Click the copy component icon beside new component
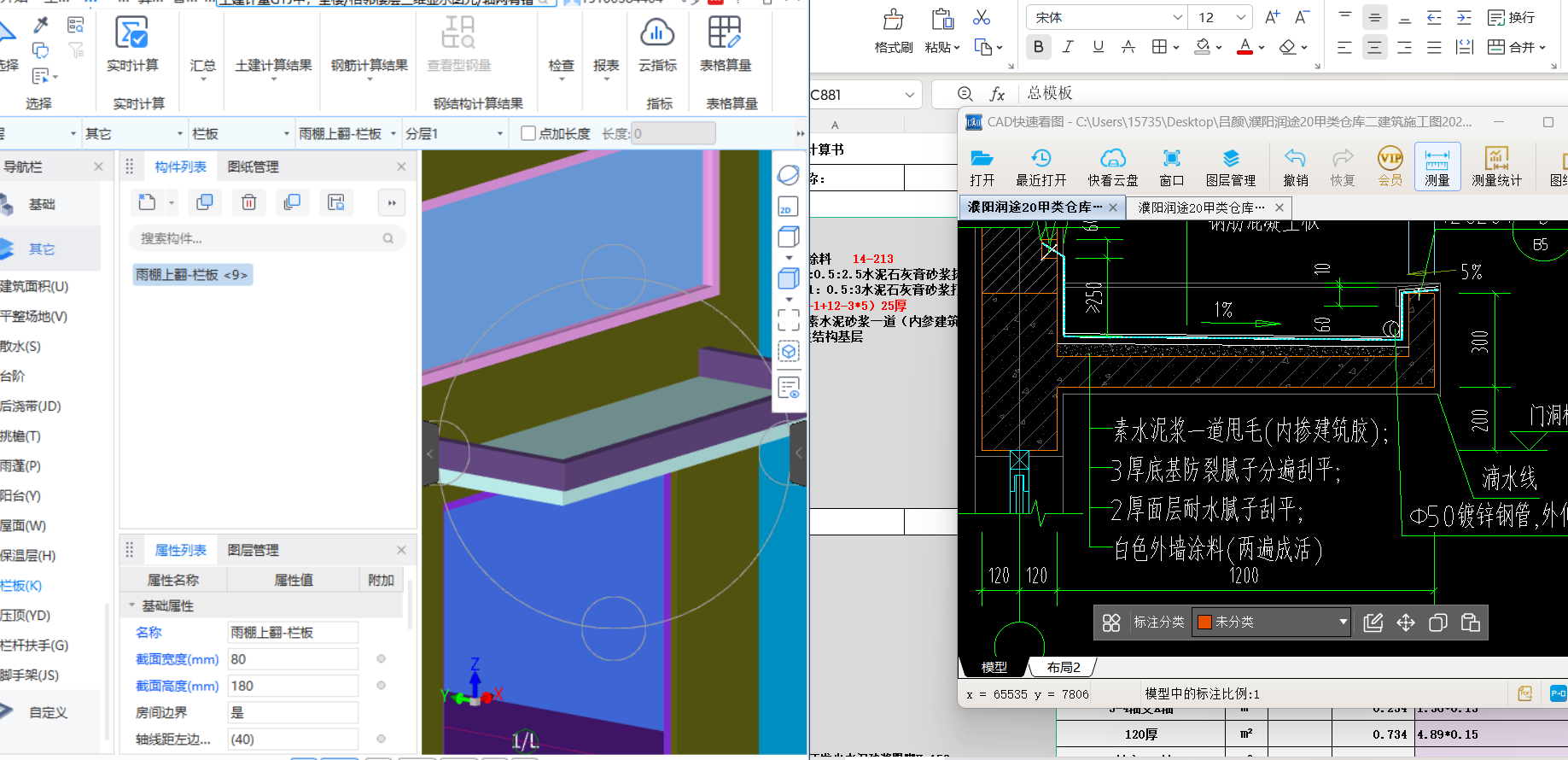The width and height of the screenshot is (1568, 760). pyautogui.click(x=205, y=202)
